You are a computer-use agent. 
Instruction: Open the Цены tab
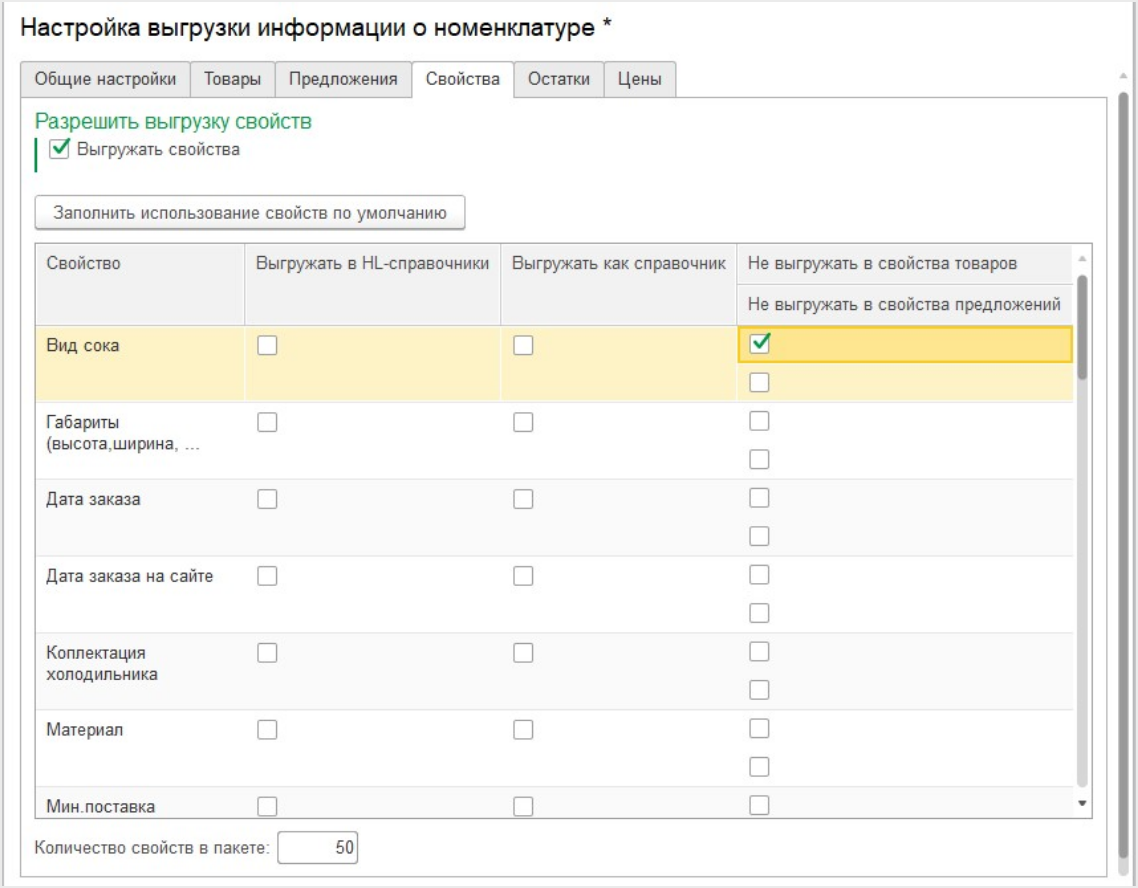639,80
